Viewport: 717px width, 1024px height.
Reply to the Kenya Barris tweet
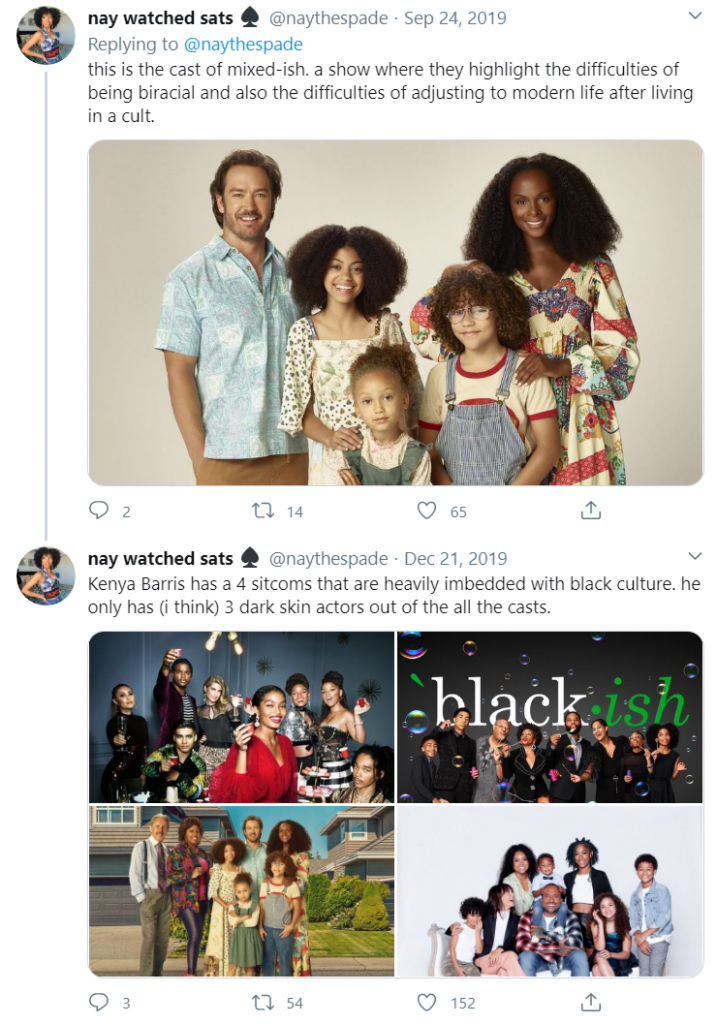point(99,1001)
